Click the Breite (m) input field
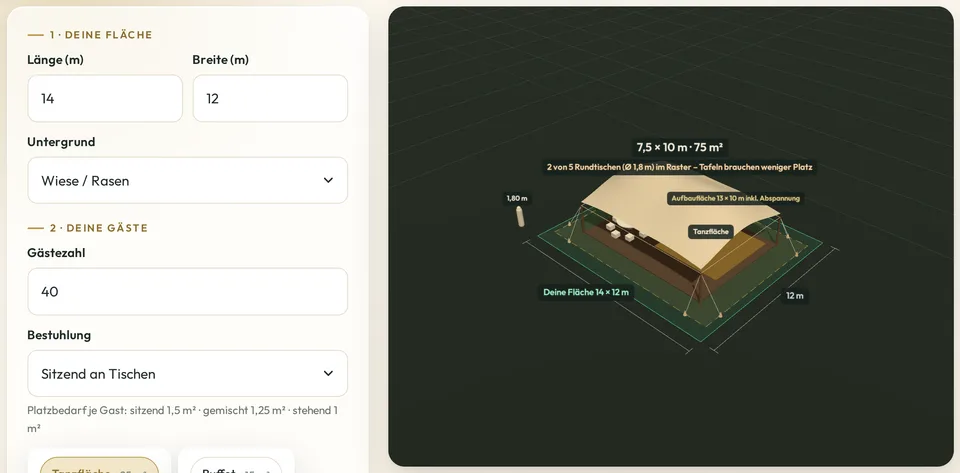 270,99
